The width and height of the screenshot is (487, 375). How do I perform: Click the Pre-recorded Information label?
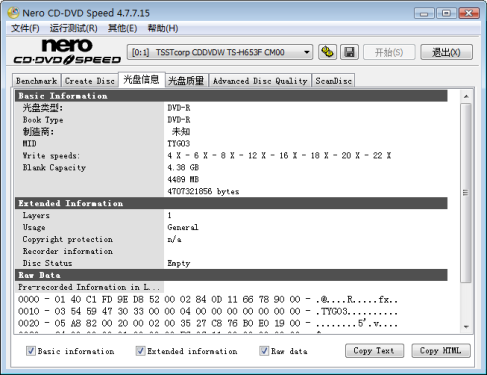point(89,287)
